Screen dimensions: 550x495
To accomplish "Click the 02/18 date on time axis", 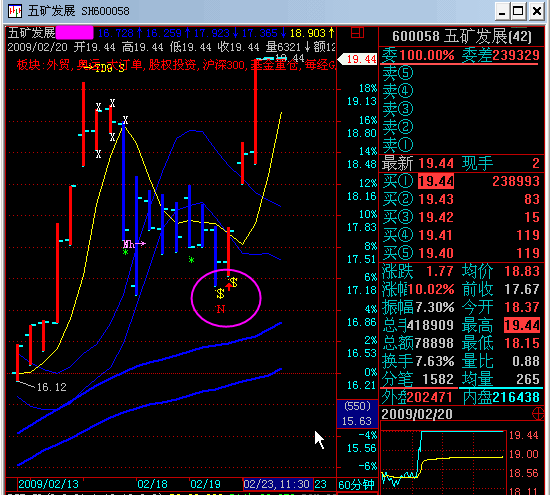I will coord(152,484).
